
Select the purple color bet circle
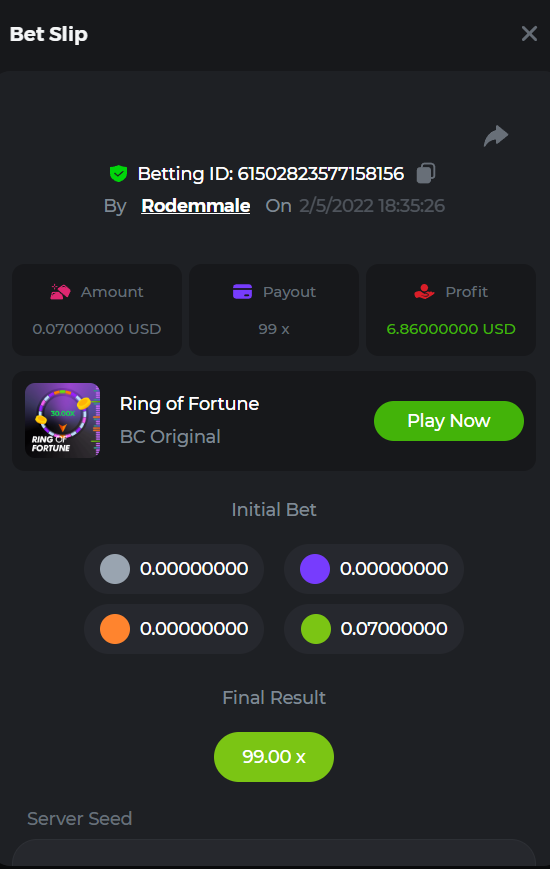tap(315, 569)
